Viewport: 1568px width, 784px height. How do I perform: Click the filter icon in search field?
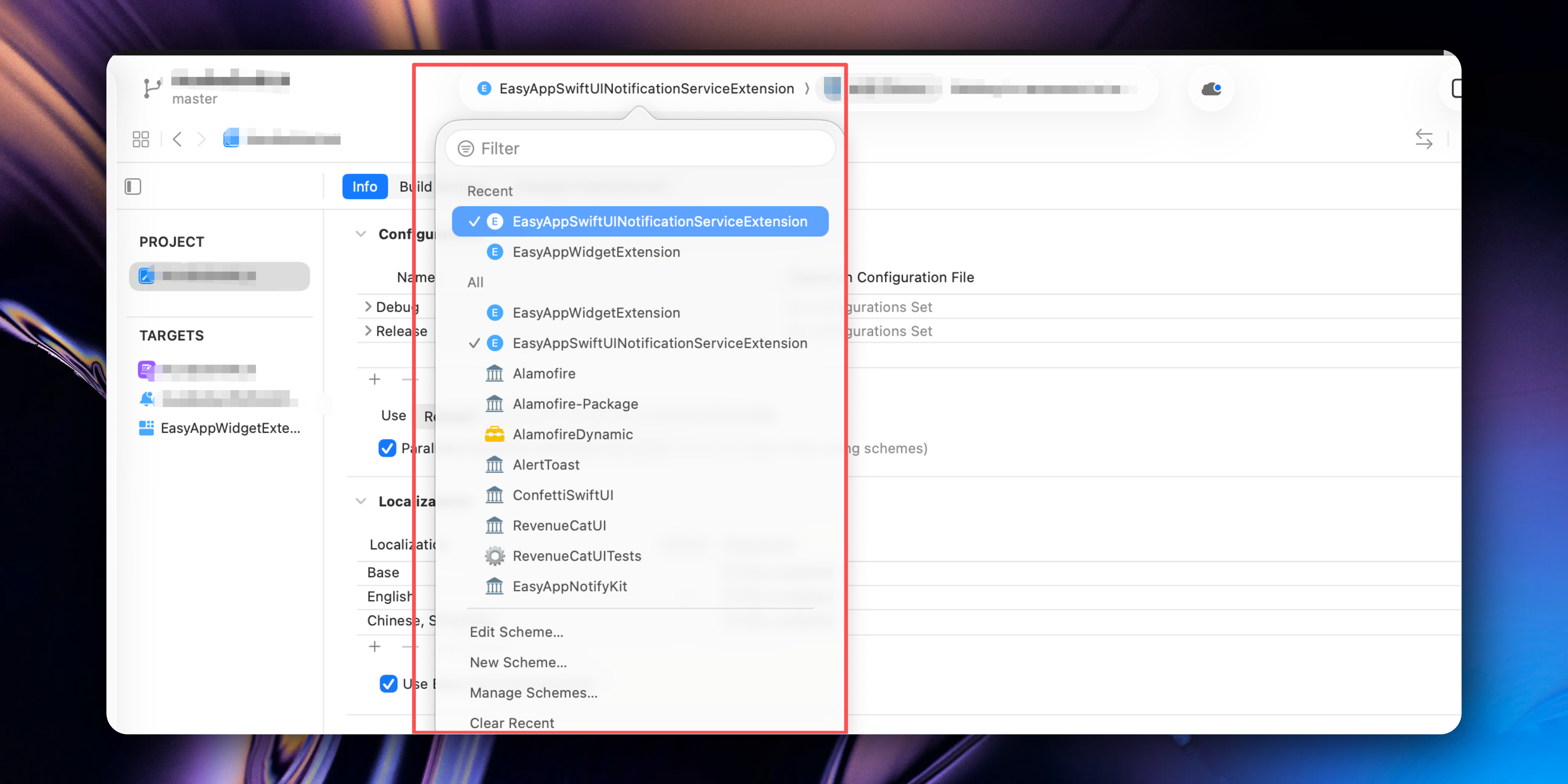[466, 149]
